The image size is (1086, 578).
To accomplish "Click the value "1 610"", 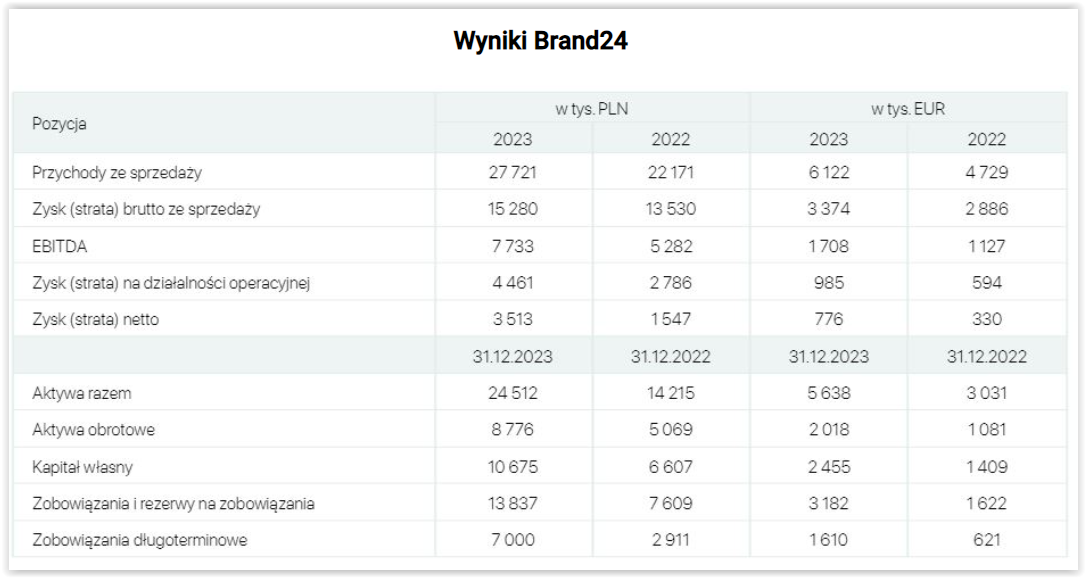I will click(x=828, y=540).
